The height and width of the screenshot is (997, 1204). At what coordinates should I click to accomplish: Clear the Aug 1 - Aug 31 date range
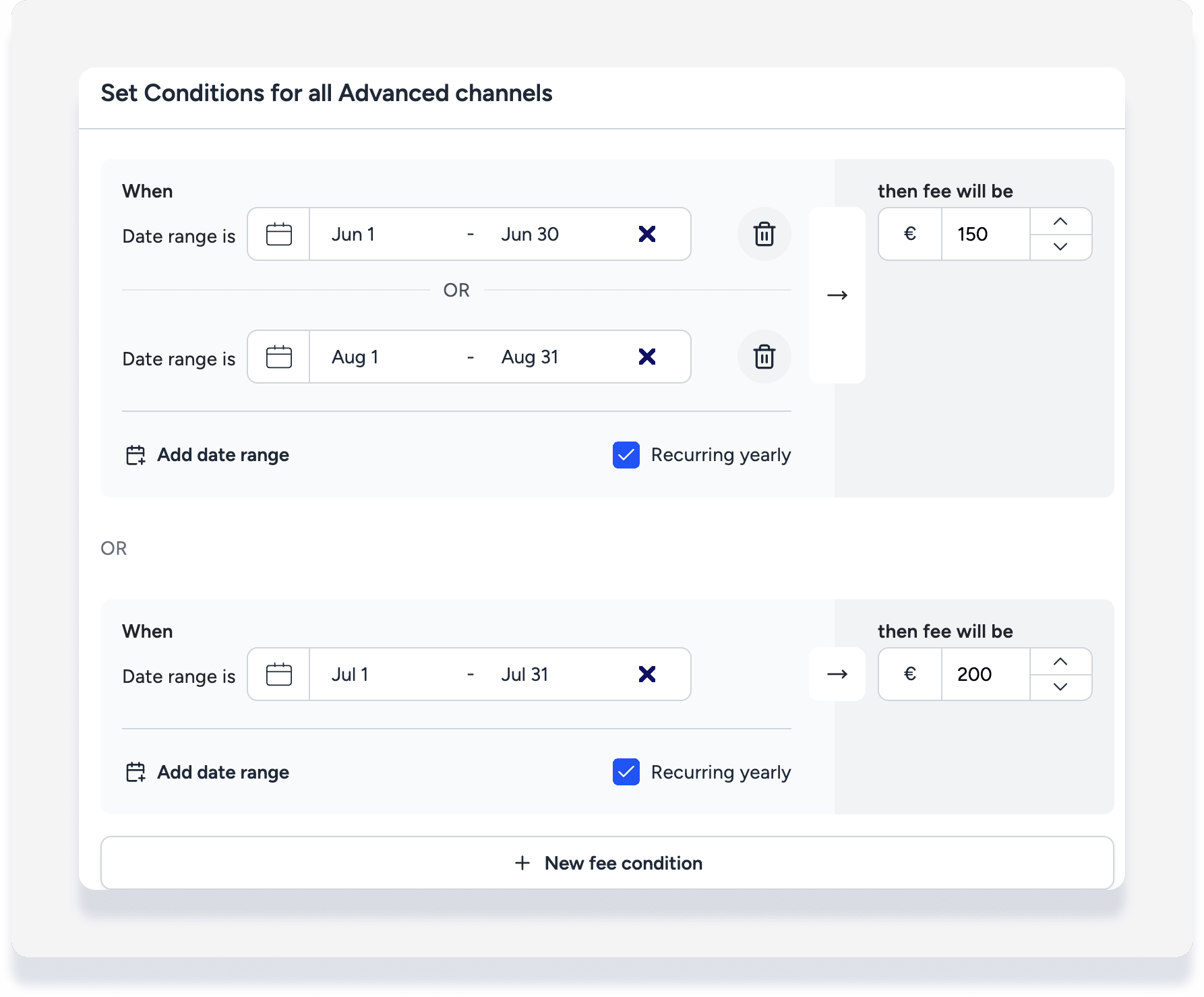click(x=646, y=357)
